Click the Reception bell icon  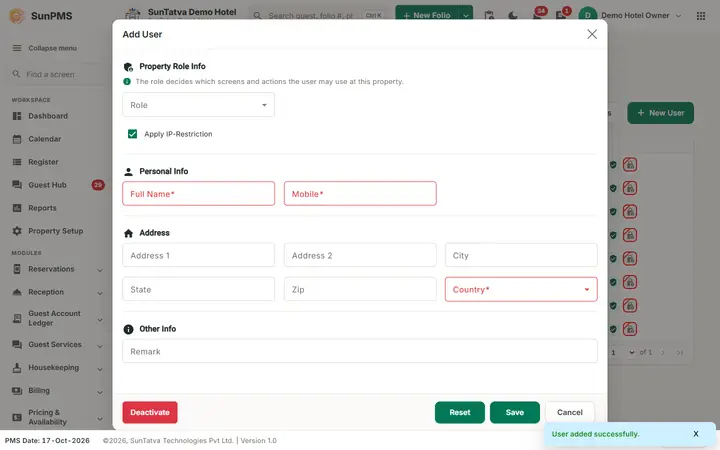(17, 292)
